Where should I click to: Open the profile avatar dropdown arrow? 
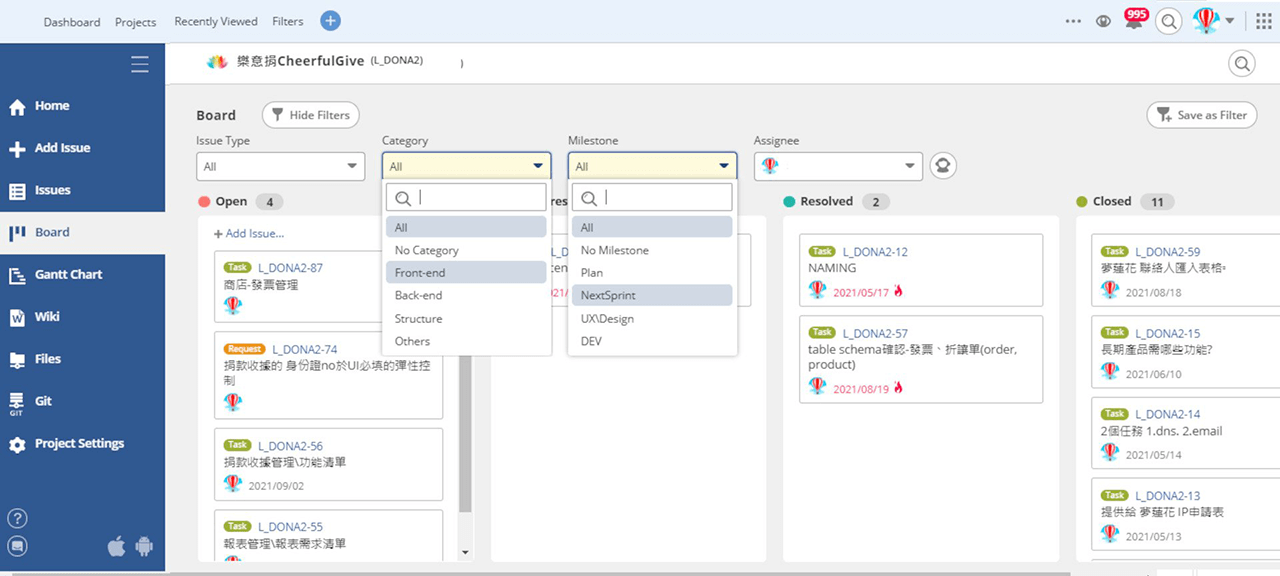[x=1229, y=20]
